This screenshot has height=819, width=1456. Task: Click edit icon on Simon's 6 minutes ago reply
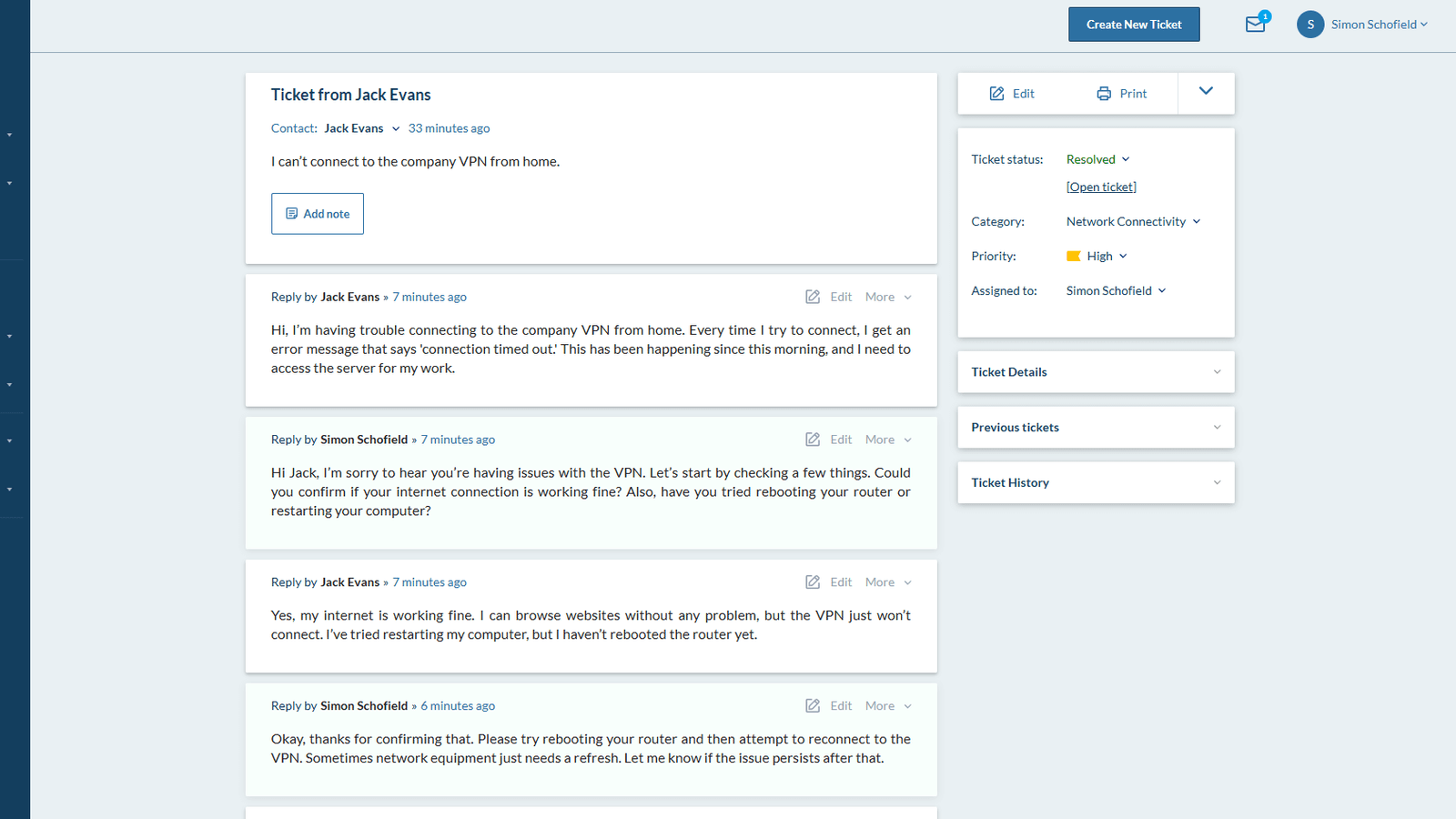813,706
